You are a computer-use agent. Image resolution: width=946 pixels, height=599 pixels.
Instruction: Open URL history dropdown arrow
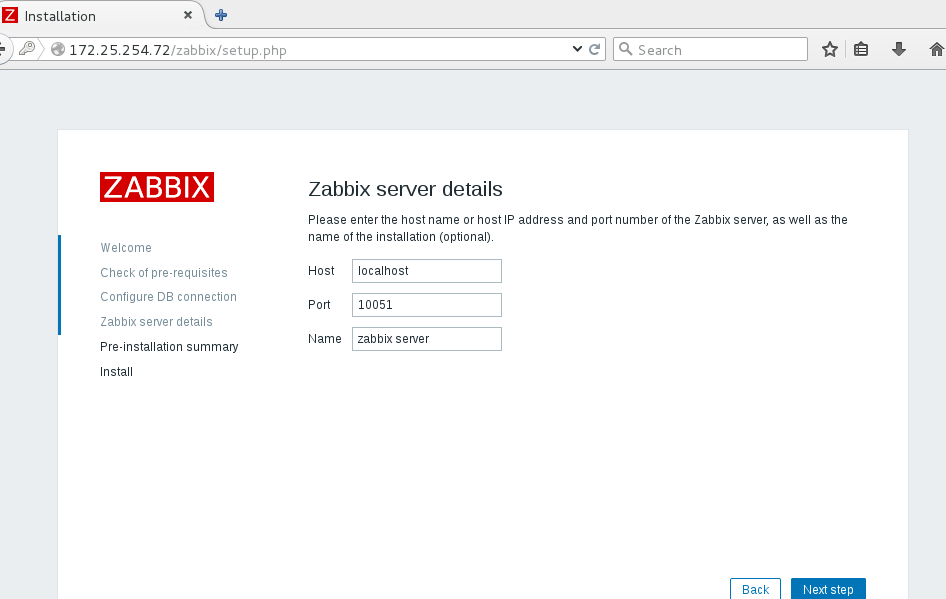click(577, 49)
